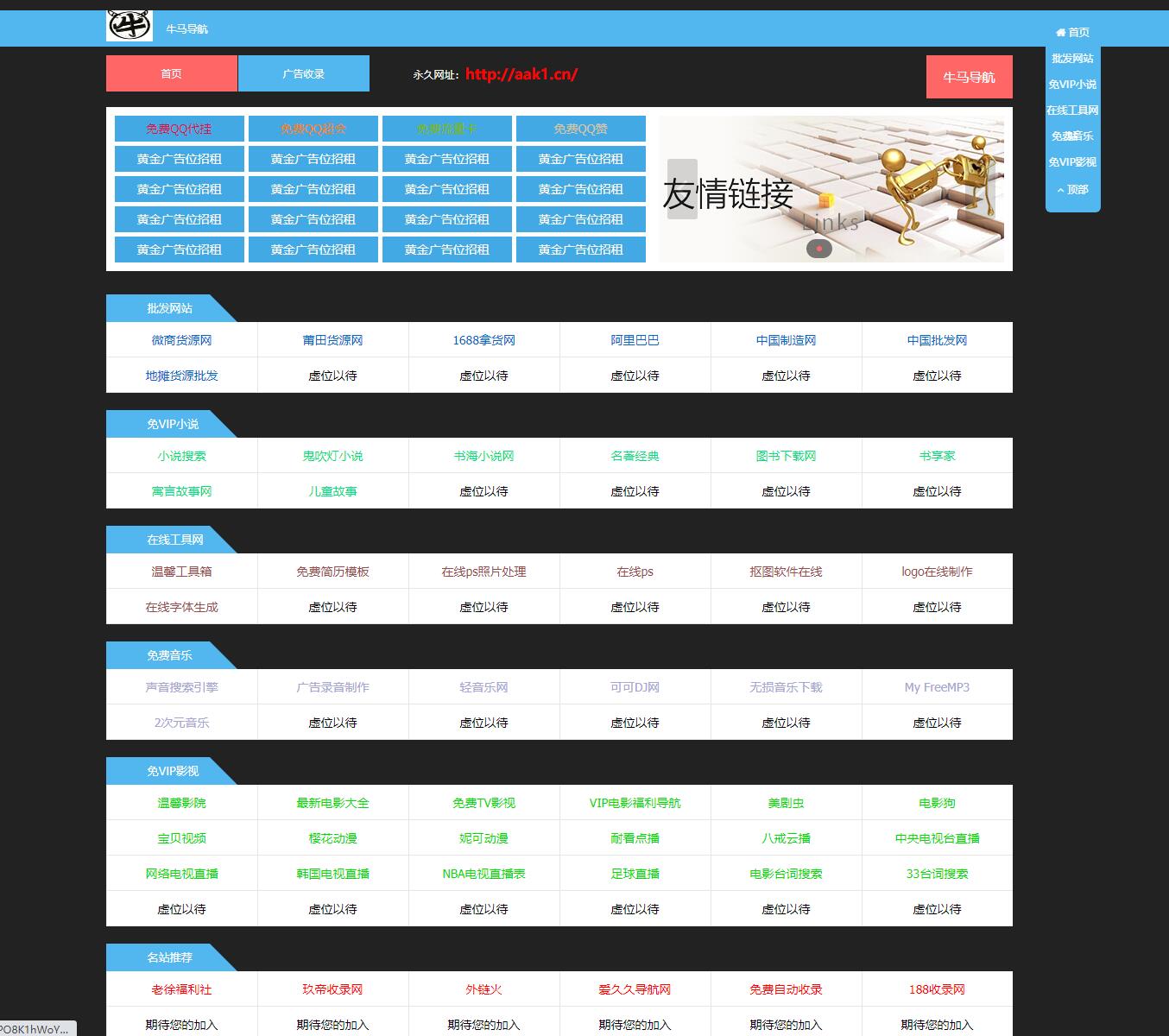The width and height of the screenshot is (1169, 1036).
Task: Open the 中国制造网 link
Action: [786, 340]
